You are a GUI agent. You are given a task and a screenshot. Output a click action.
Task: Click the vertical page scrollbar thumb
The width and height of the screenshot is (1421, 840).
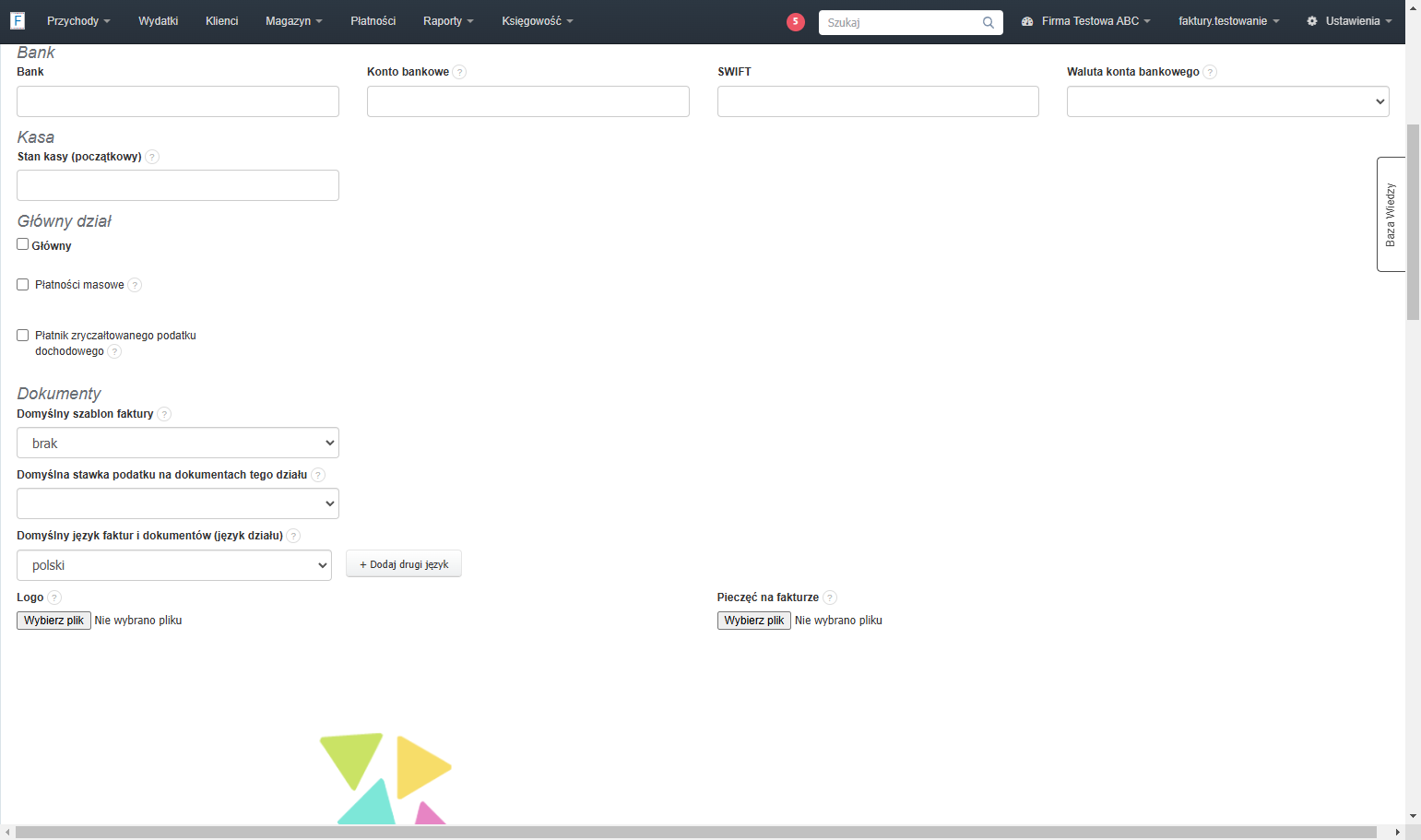(1413, 221)
